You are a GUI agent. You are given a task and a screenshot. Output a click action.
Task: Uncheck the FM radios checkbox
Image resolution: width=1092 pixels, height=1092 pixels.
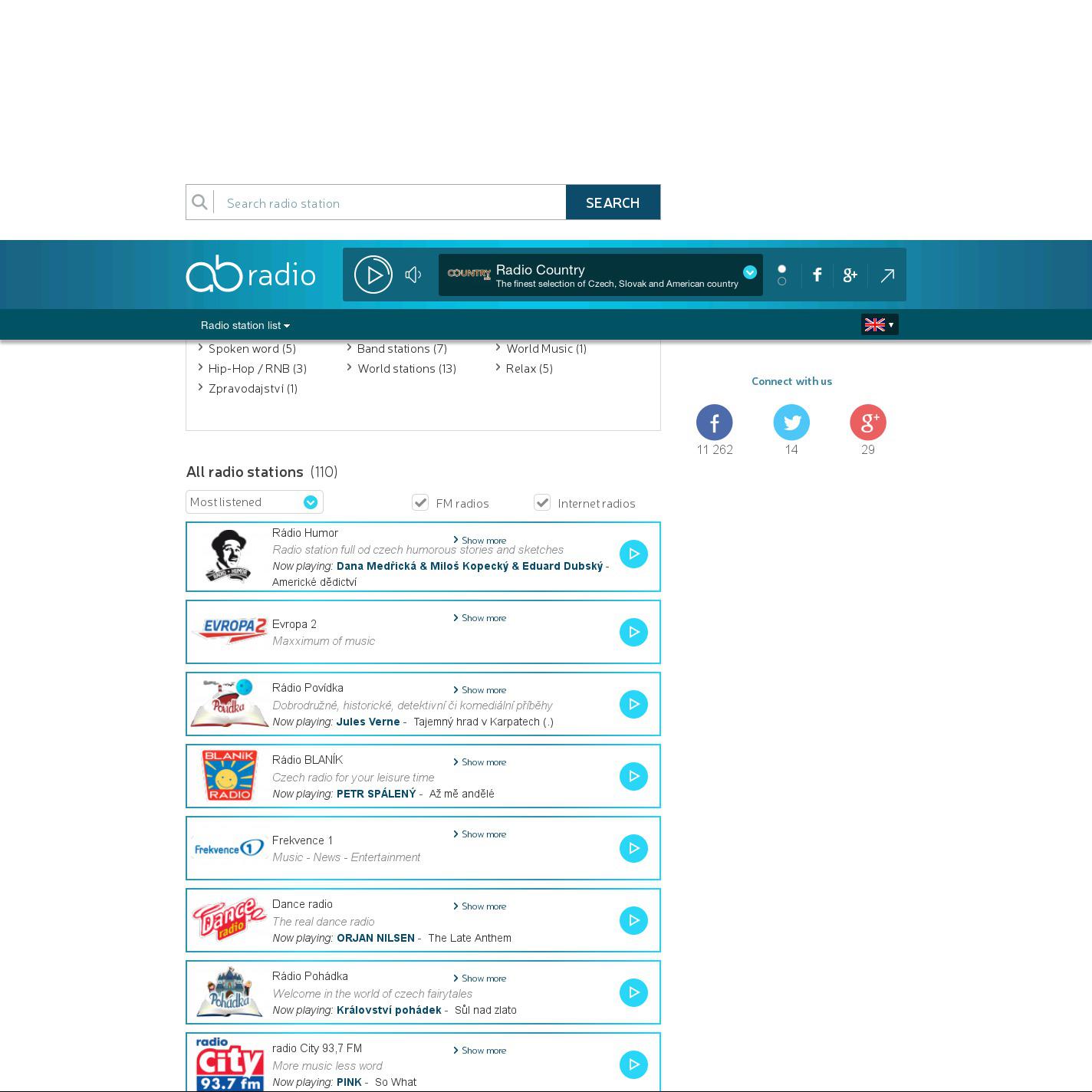pyautogui.click(x=420, y=502)
